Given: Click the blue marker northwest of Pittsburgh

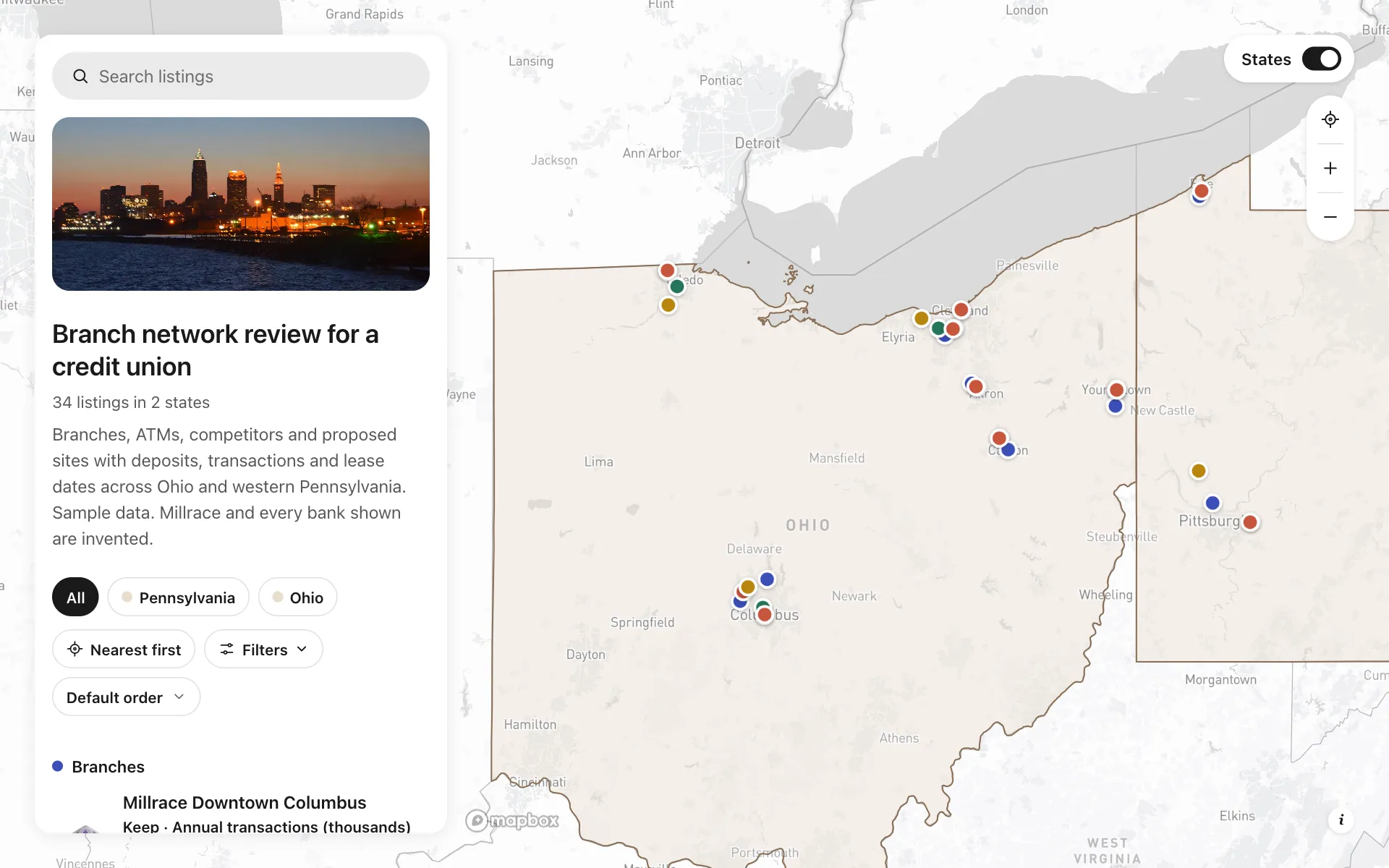Looking at the screenshot, I should point(1213,503).
